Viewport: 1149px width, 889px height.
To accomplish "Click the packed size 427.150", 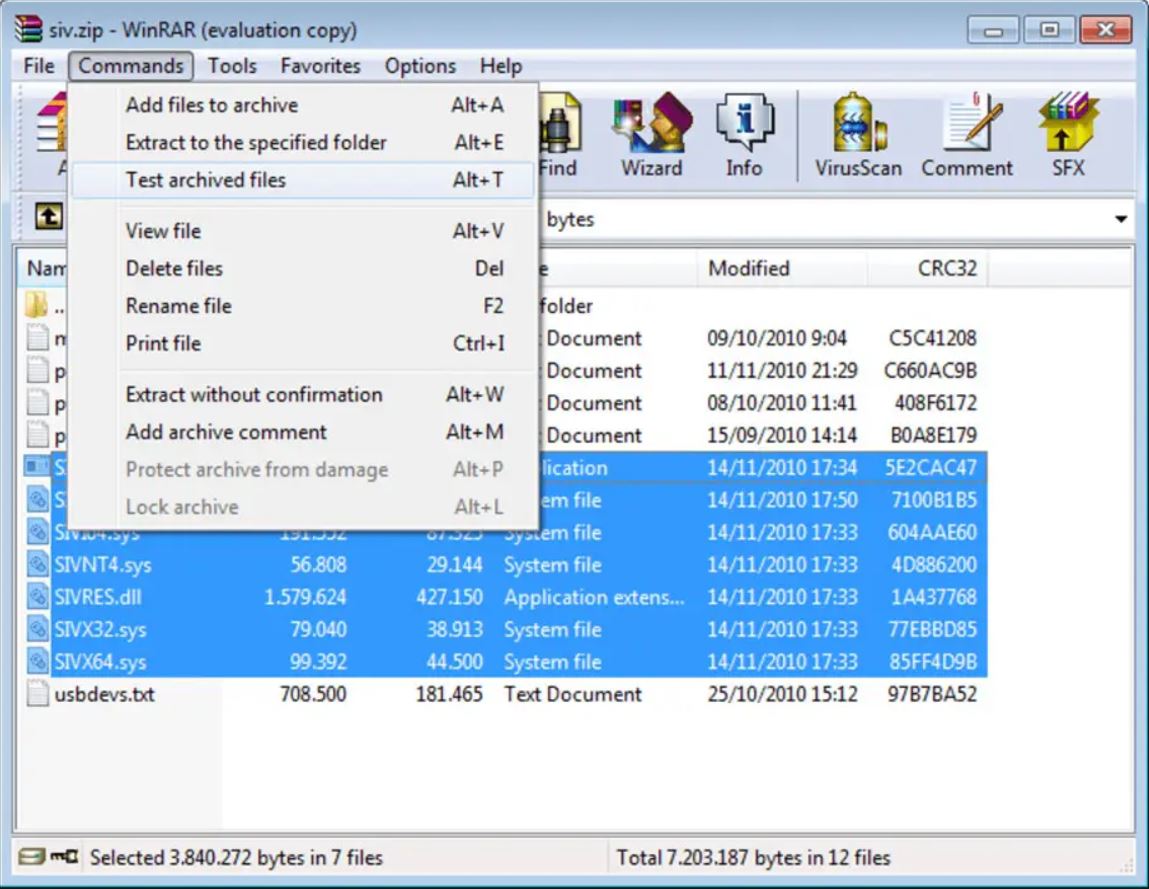I will [x=450, y=597].
